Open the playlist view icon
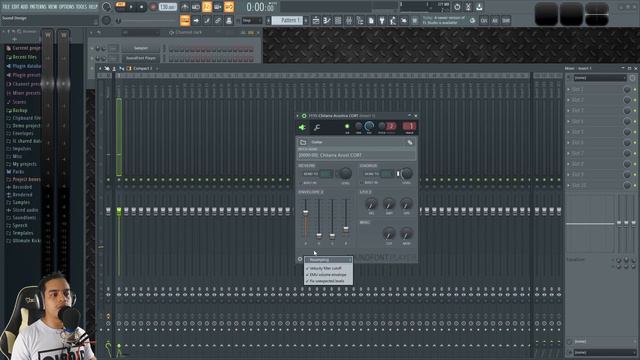 point(316,20)
